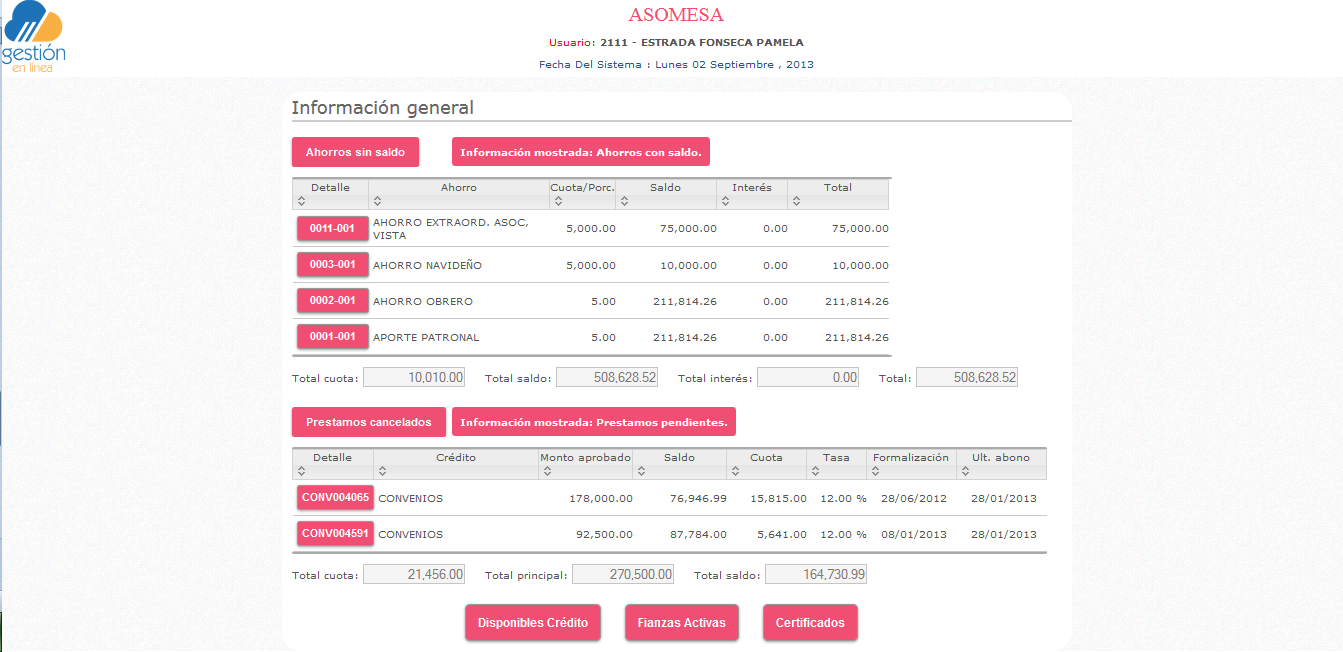
Task: Click the savings Total cuota field
Action: coord(415,377)
